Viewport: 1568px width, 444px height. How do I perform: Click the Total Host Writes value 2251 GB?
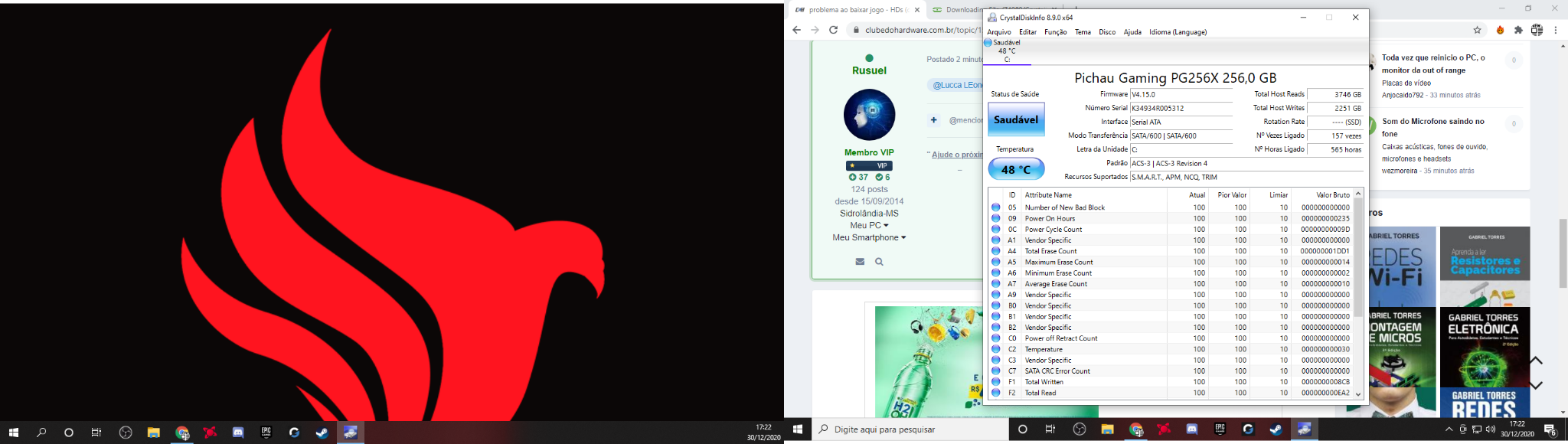pos(1335,109)
